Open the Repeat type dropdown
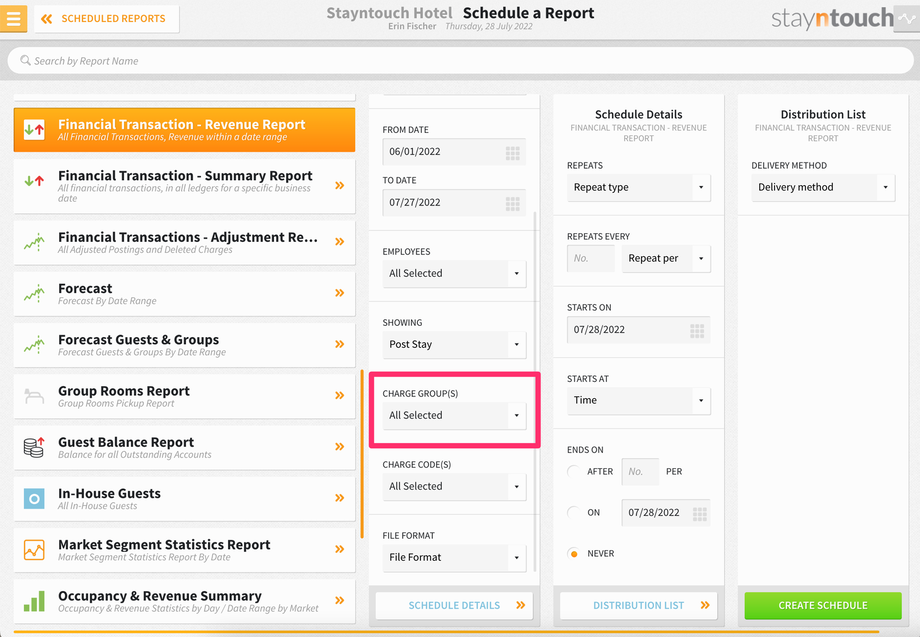Viewport: 920px width, 637px height. coord(638,188)
